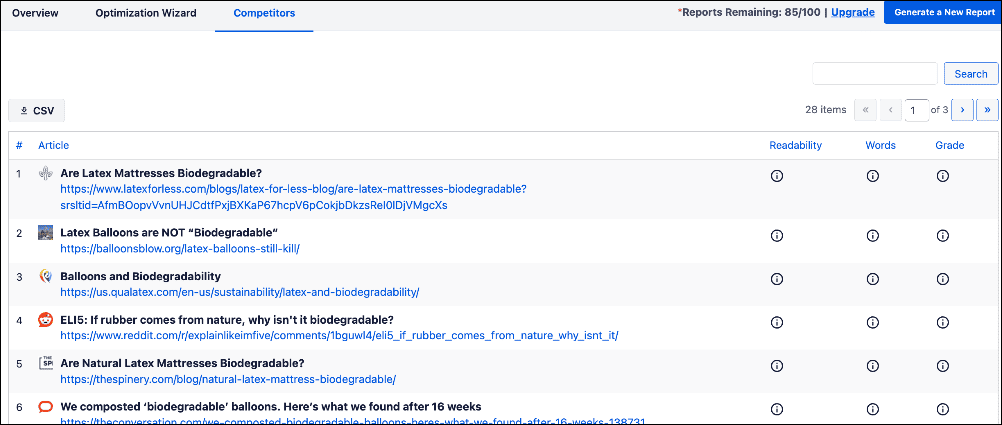Click title 'Balloons and Biodegradability'
Screen dimensions: 1002x425
point(141,276)
